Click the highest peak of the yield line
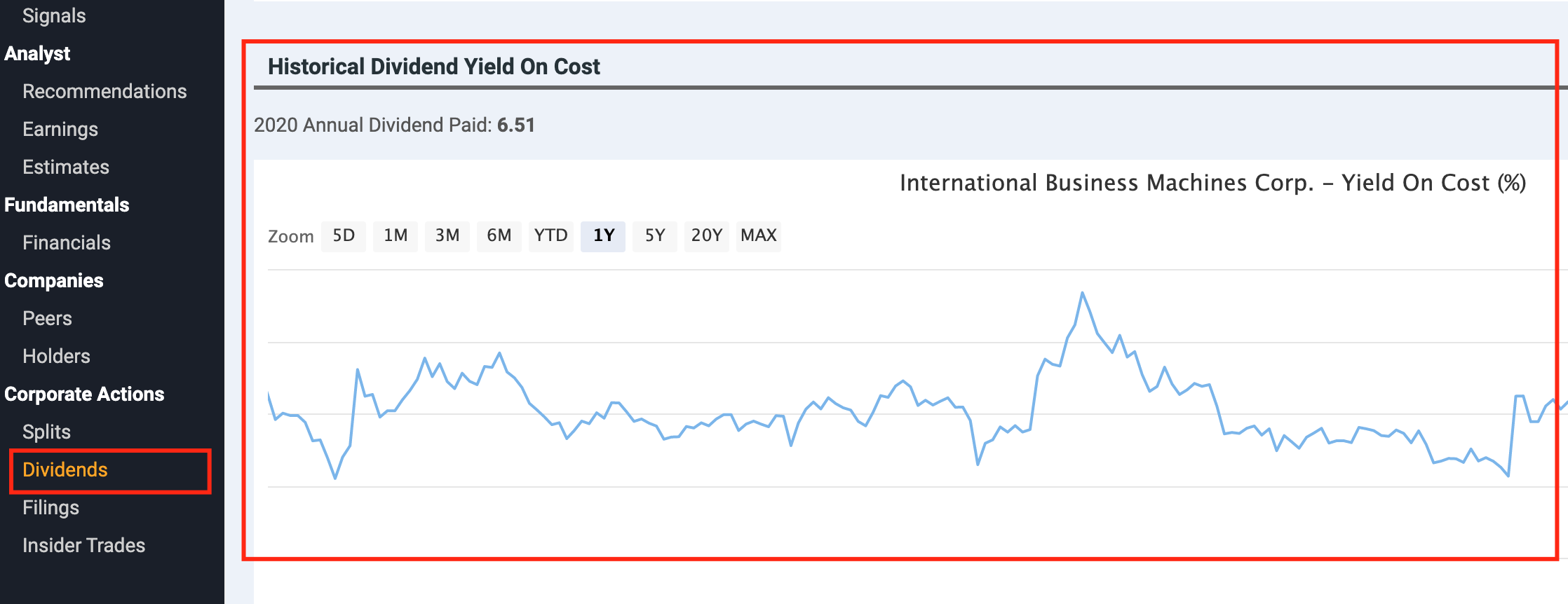 pyautogui.click(x=1083, y=293)
